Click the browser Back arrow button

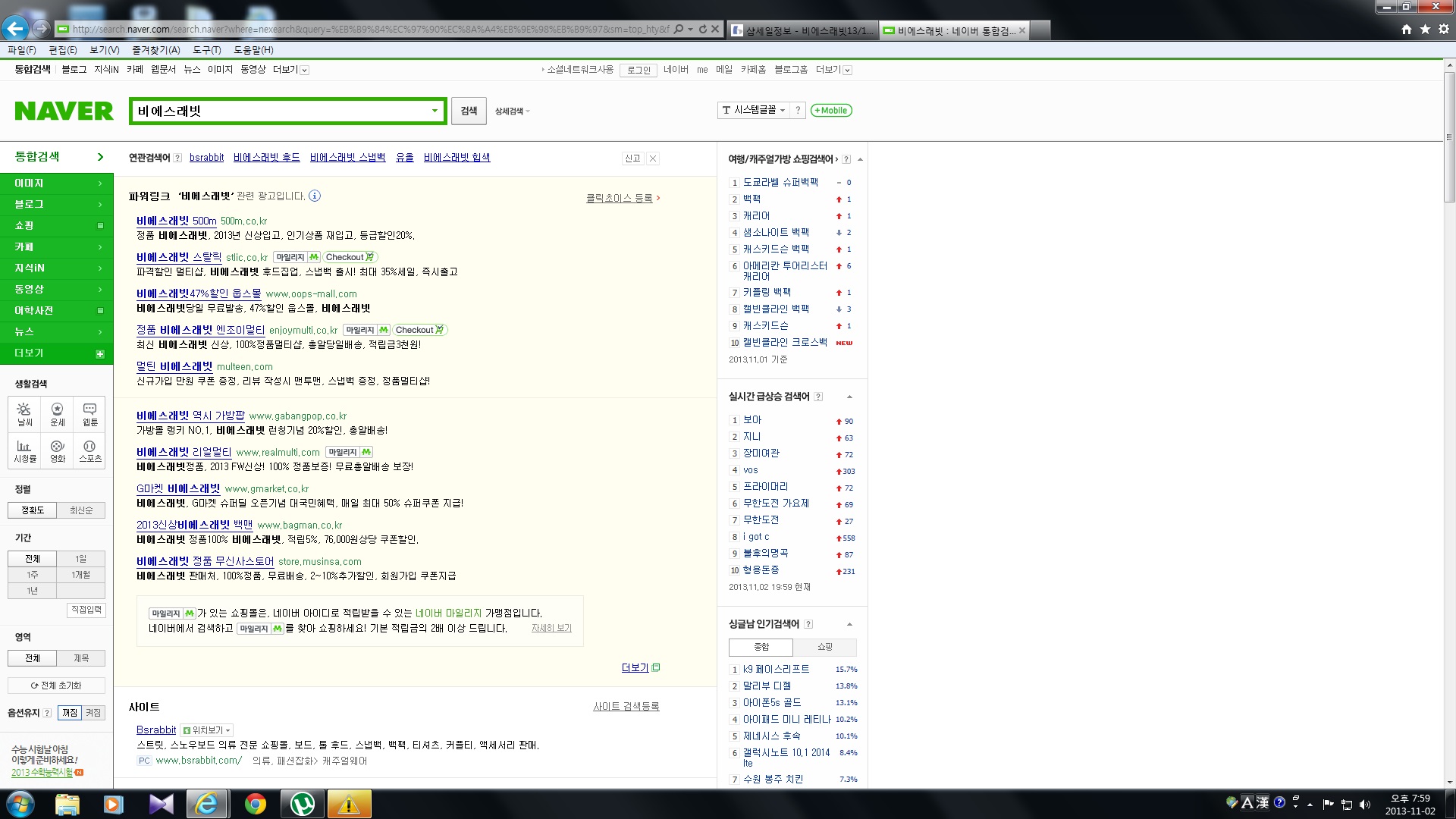(15, 29)
